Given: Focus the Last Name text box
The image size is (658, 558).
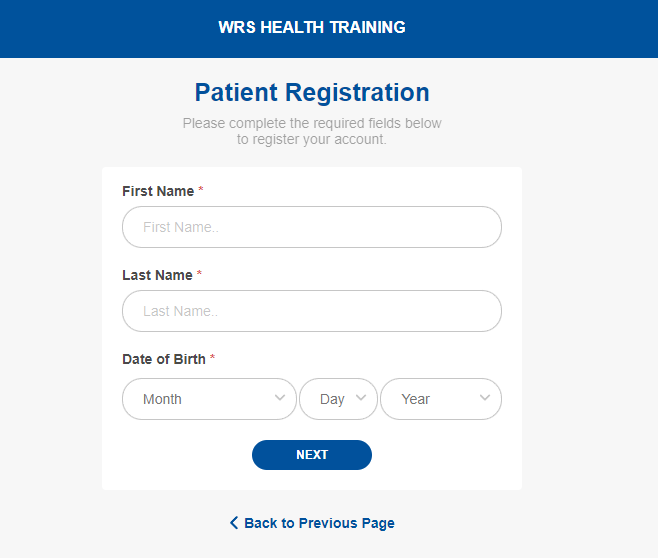Looking at the screenshot, I should click(311, 311).
